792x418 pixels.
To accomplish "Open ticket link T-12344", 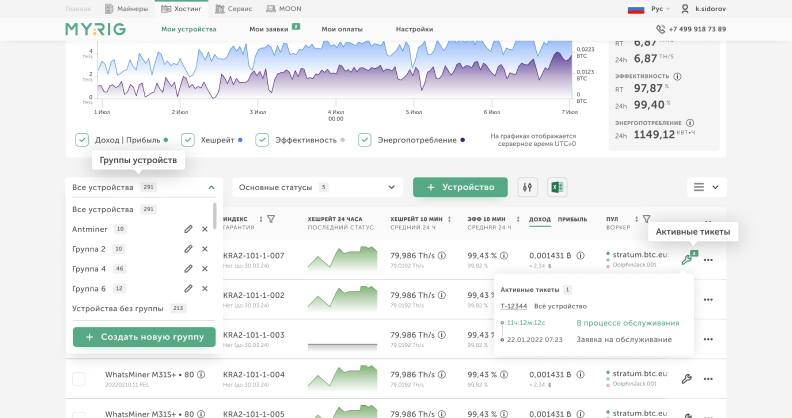I will (514, 305).
